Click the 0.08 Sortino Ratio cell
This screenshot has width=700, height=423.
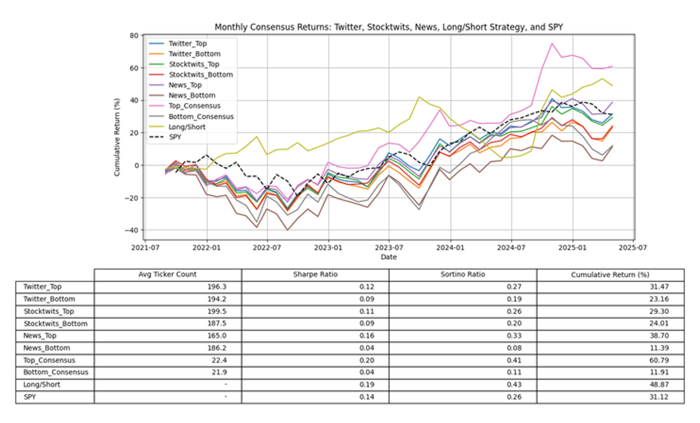pyautogui.click(x=462, y=348)
